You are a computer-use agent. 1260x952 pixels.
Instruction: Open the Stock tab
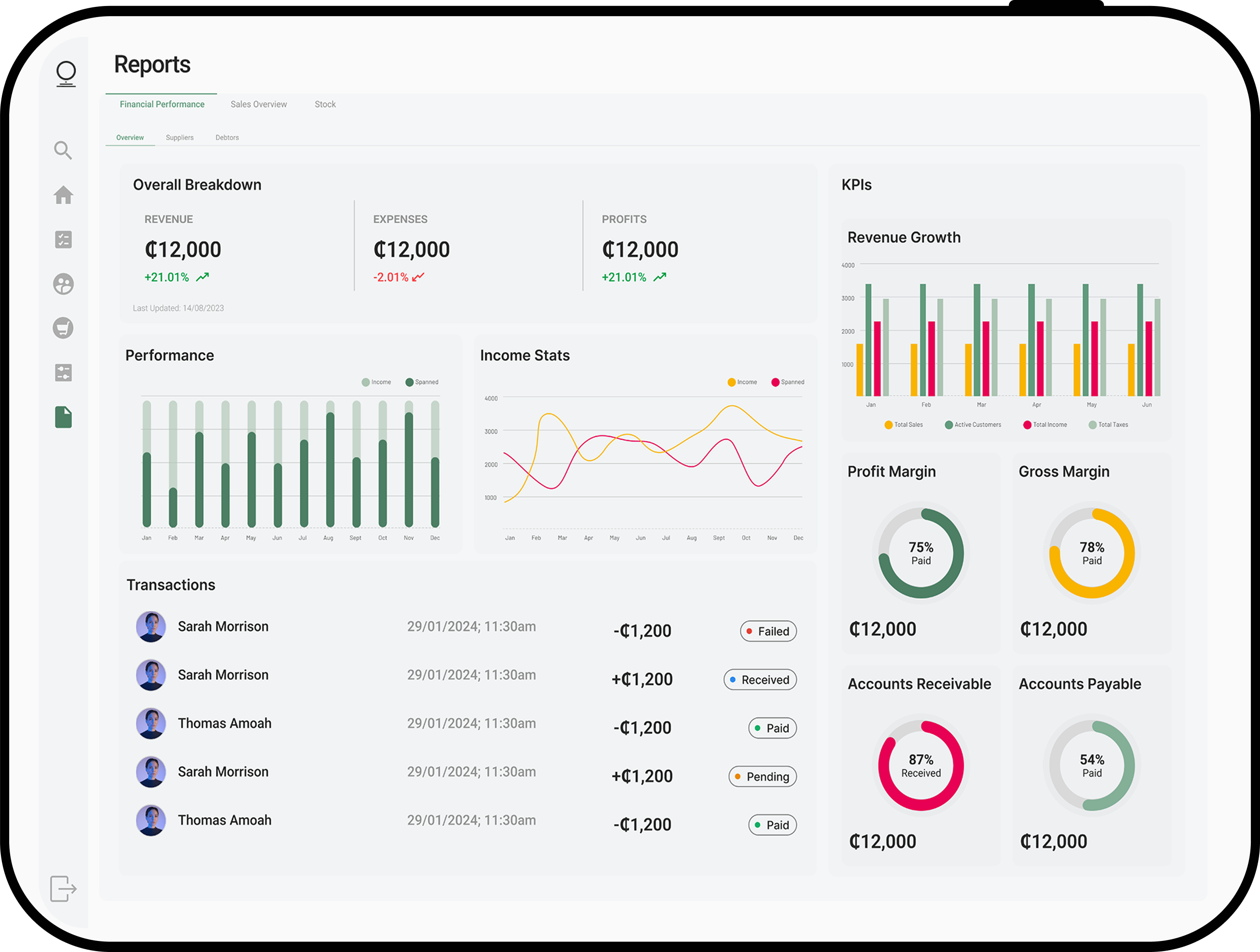325,105
